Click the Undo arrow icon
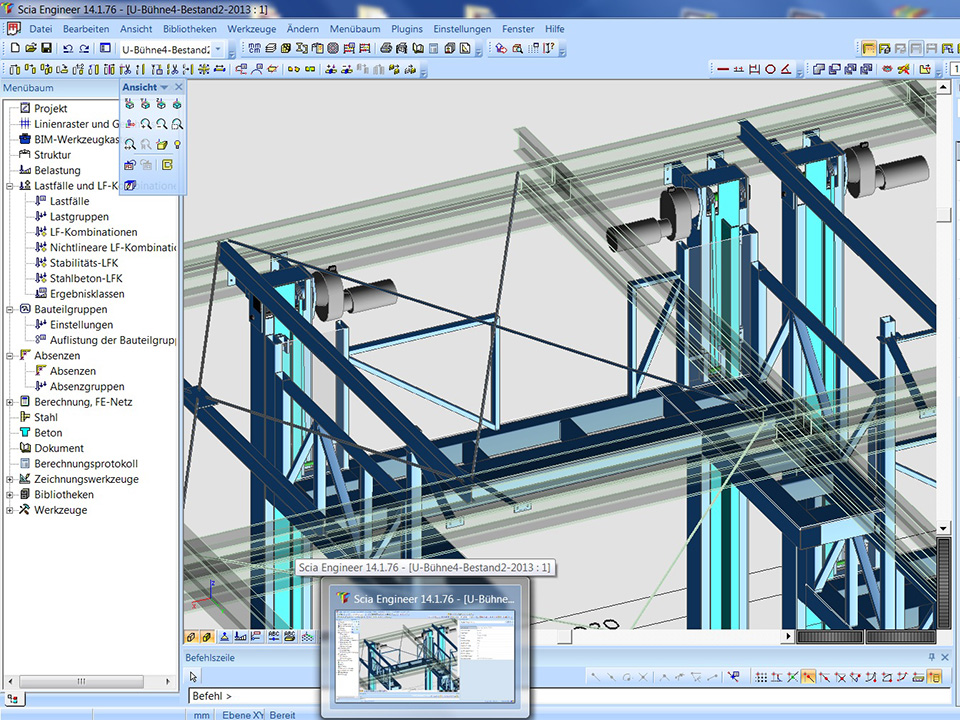This screenshot has height=720, width=960. click(x=68, y=48)
